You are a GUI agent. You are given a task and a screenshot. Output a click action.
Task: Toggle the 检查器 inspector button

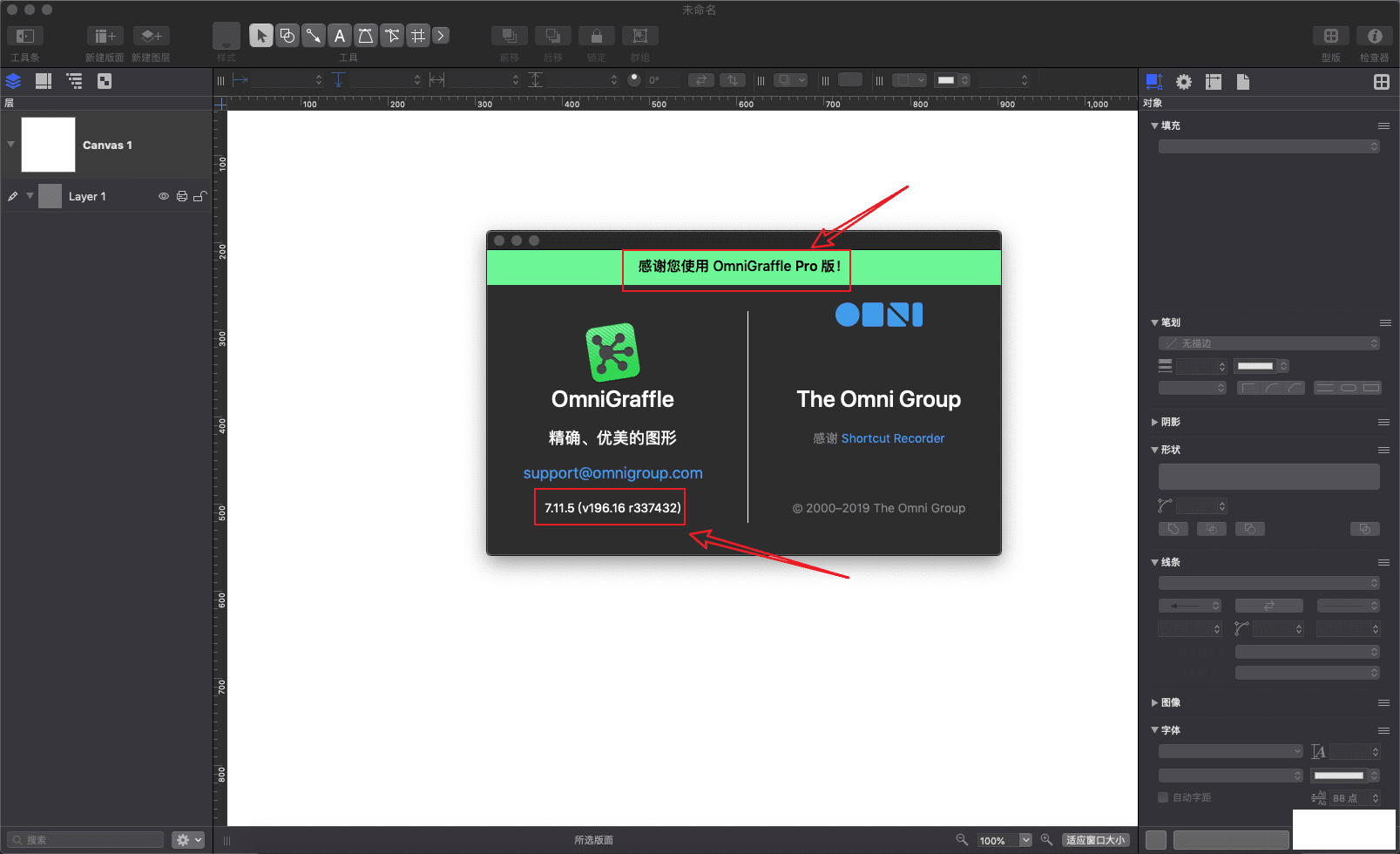click(1375, 36)
